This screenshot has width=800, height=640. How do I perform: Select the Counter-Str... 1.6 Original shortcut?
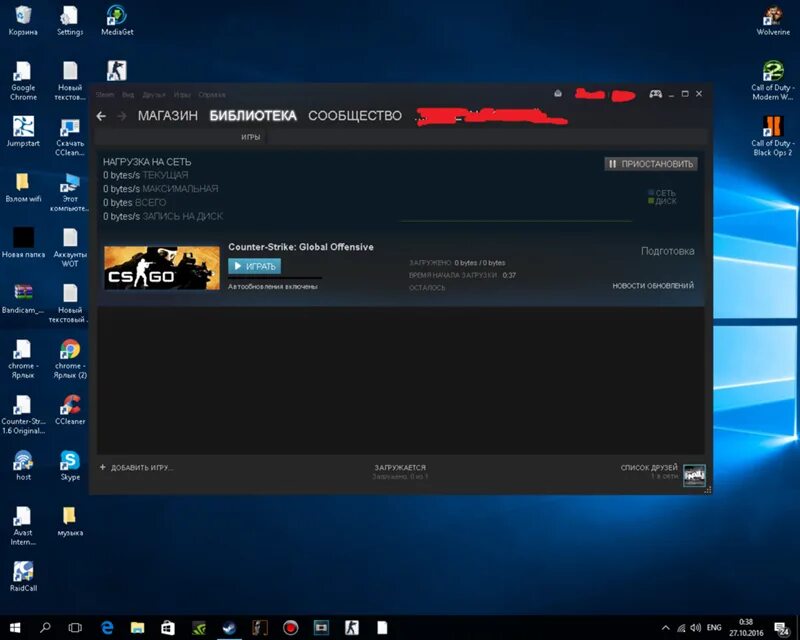(23, 415)
